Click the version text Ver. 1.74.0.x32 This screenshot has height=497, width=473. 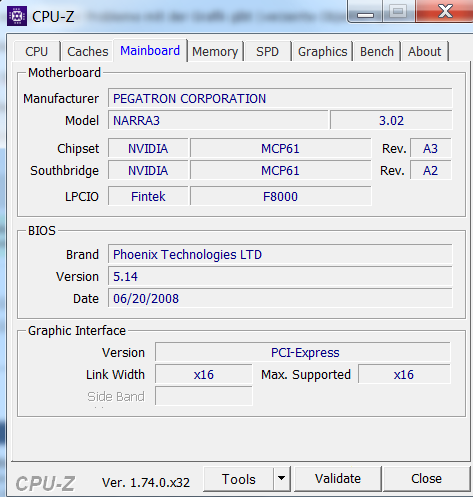click(146, 482)
